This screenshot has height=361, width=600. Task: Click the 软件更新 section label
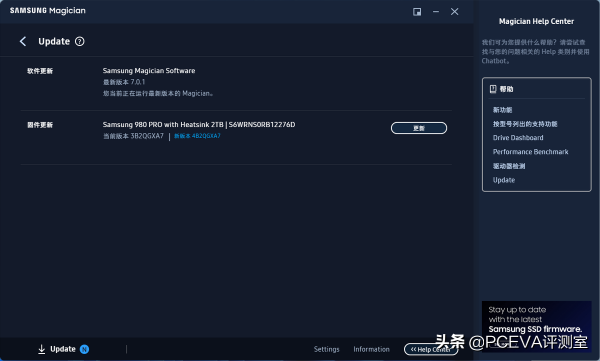tap(40, 71)
